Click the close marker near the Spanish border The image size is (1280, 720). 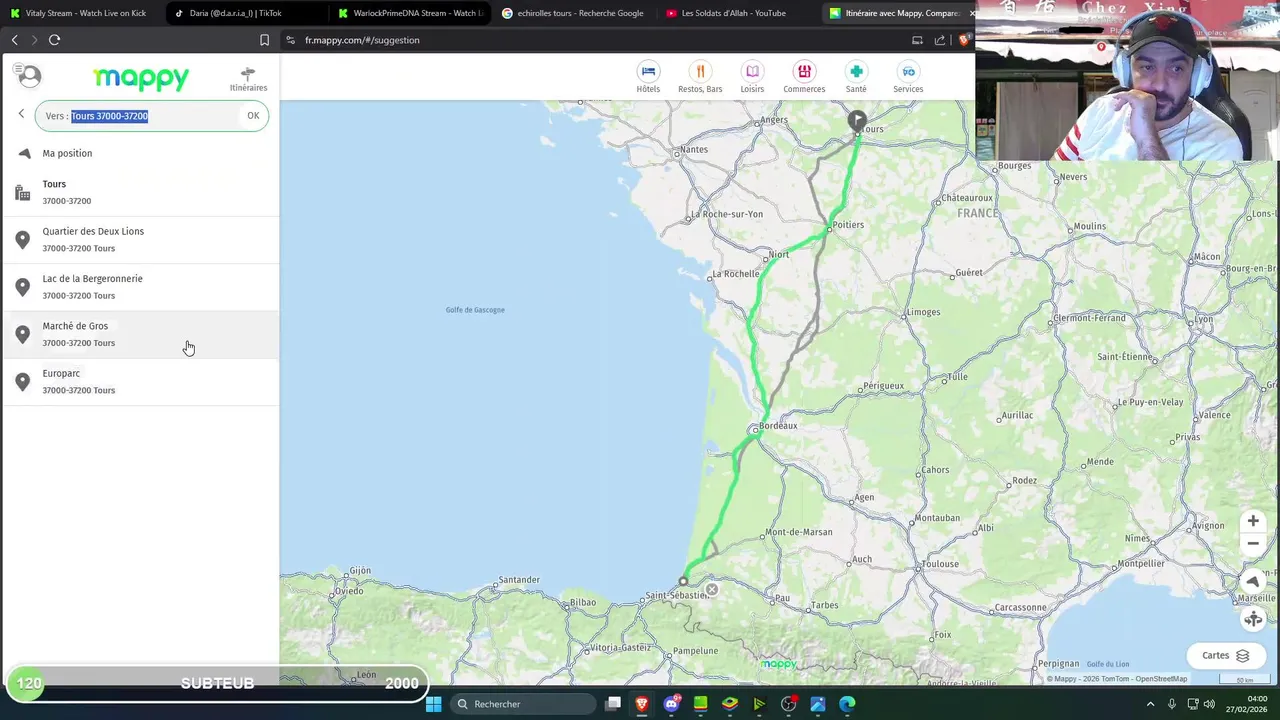coord(712,590)
